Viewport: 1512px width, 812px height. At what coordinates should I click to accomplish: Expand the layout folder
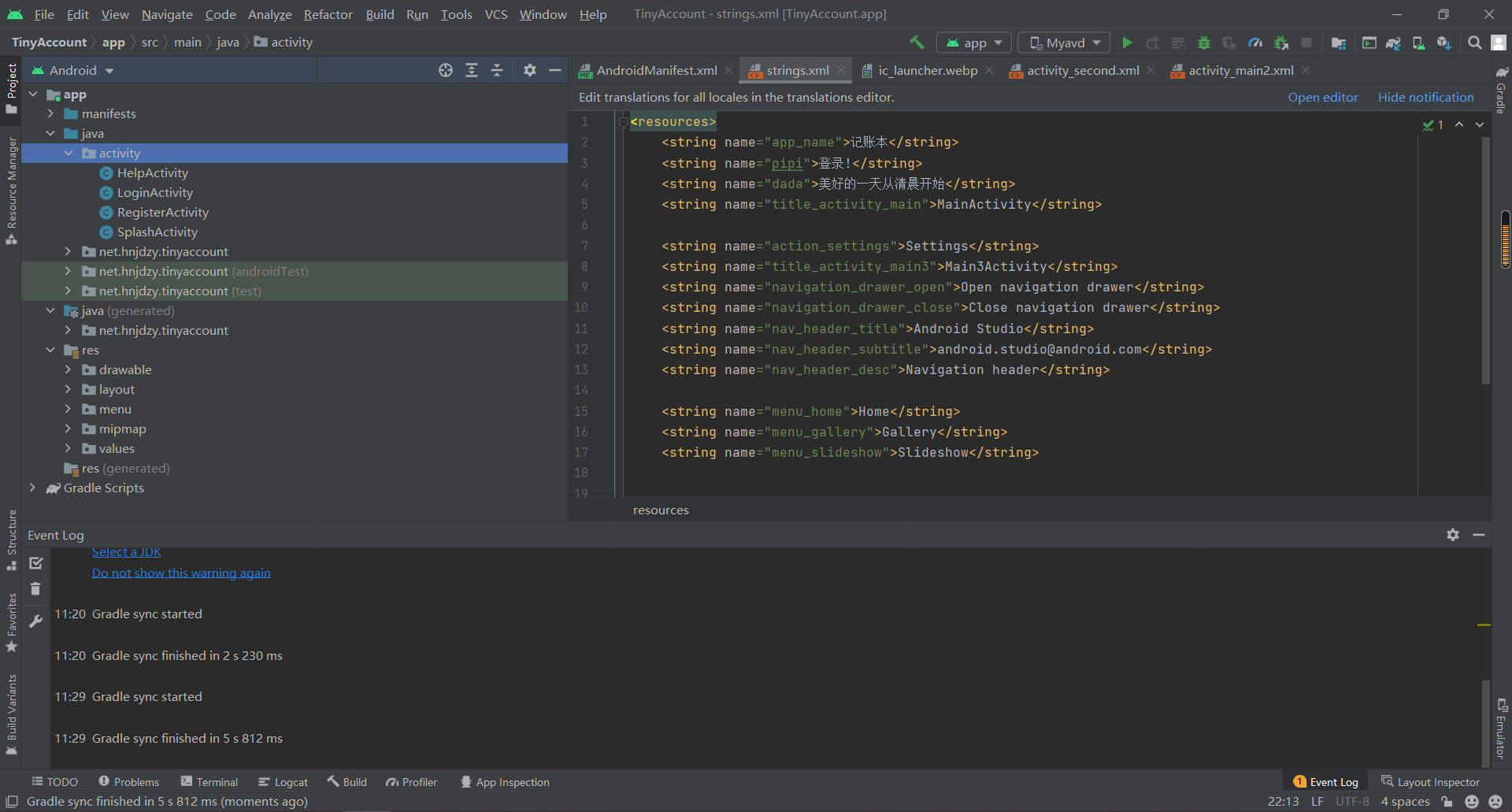(x=69, y=389)
